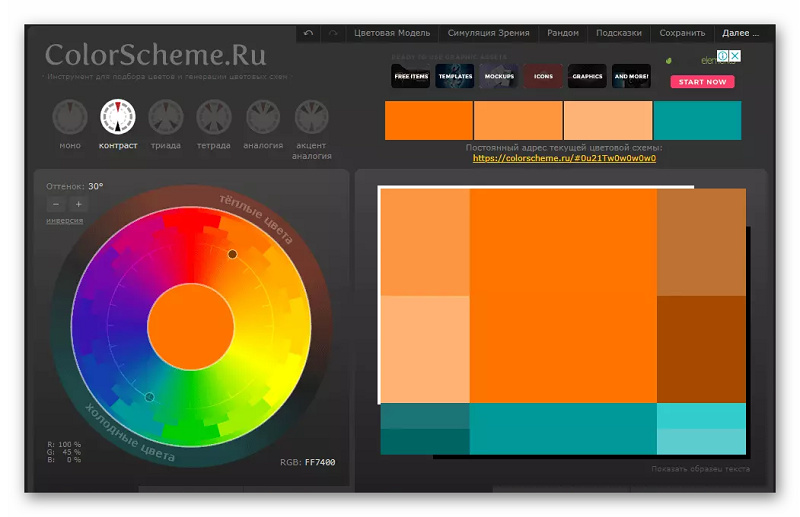
Task: Click the large teal preview block
Action: point(563,429)
